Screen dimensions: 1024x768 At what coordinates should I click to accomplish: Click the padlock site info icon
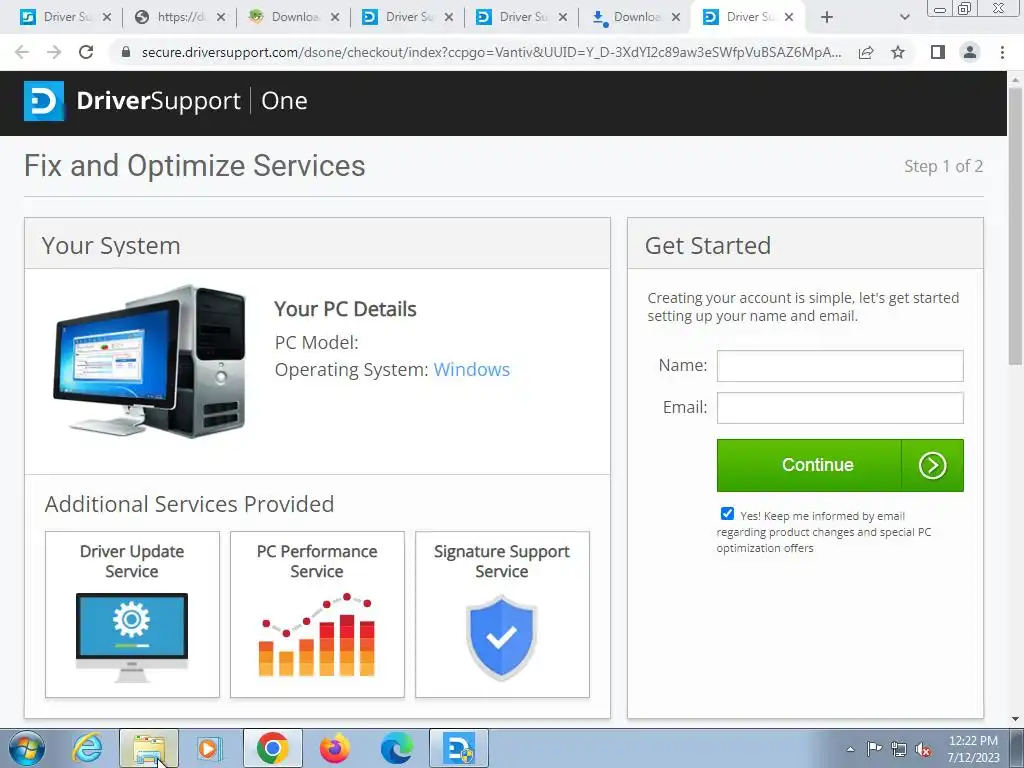coord(126,52)
